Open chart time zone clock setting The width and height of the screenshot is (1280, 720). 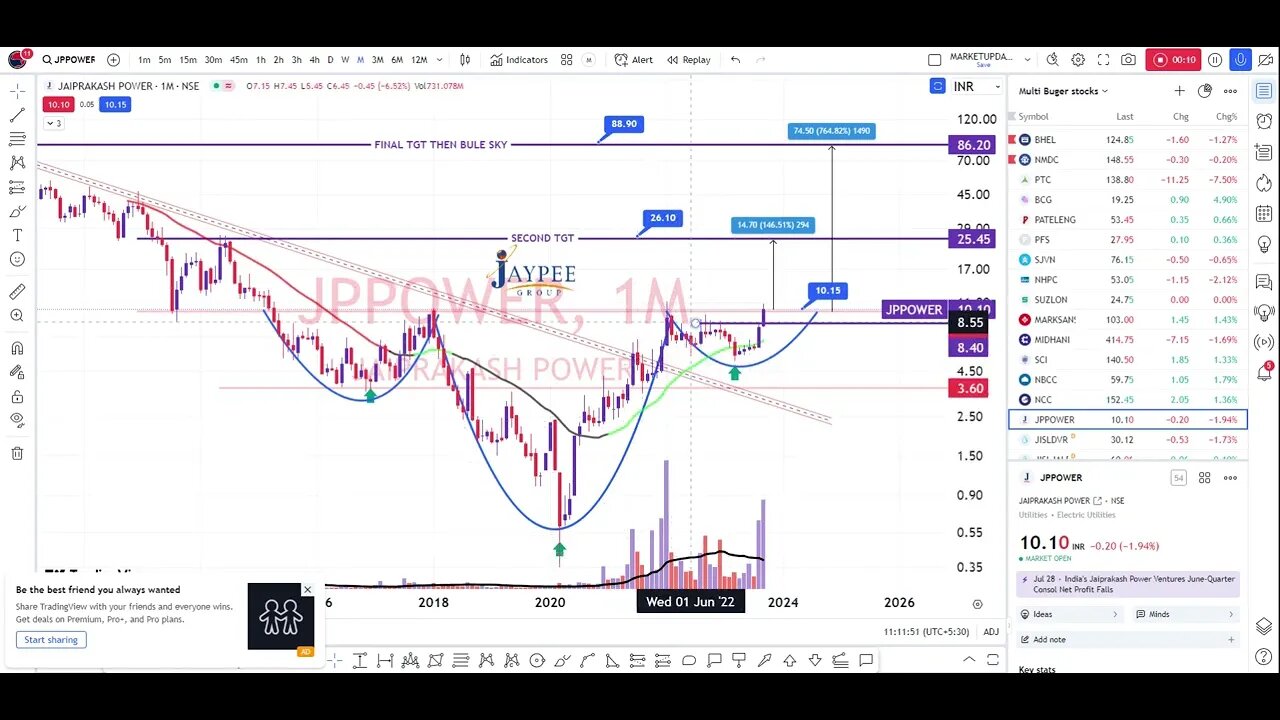pyautogui.click(x=928, y=632)
